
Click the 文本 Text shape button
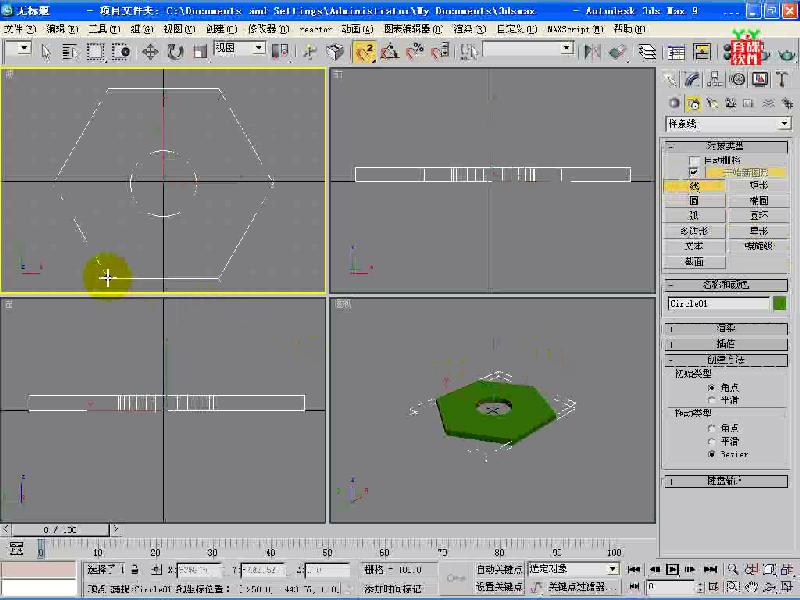[x=694, y=246]
